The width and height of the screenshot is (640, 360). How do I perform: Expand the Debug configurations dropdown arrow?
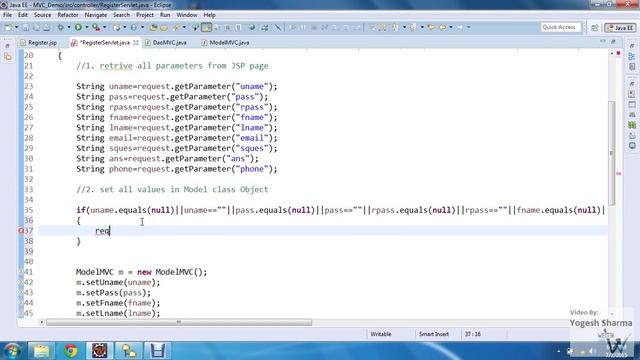[69, 27]
